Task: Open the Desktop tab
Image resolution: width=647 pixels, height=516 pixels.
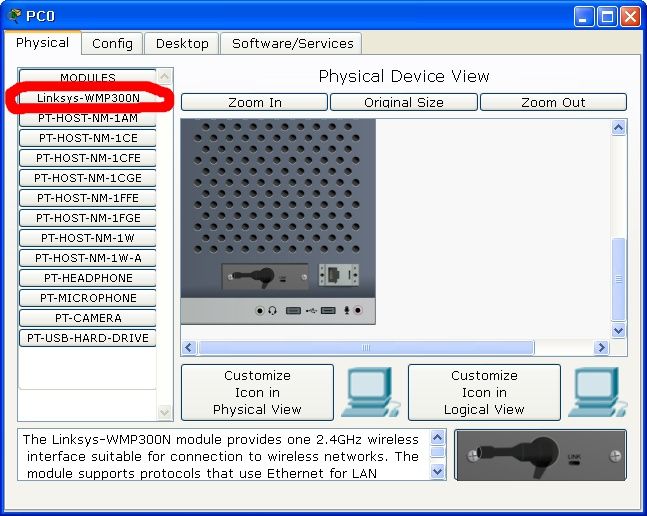Action: point(182,43)
